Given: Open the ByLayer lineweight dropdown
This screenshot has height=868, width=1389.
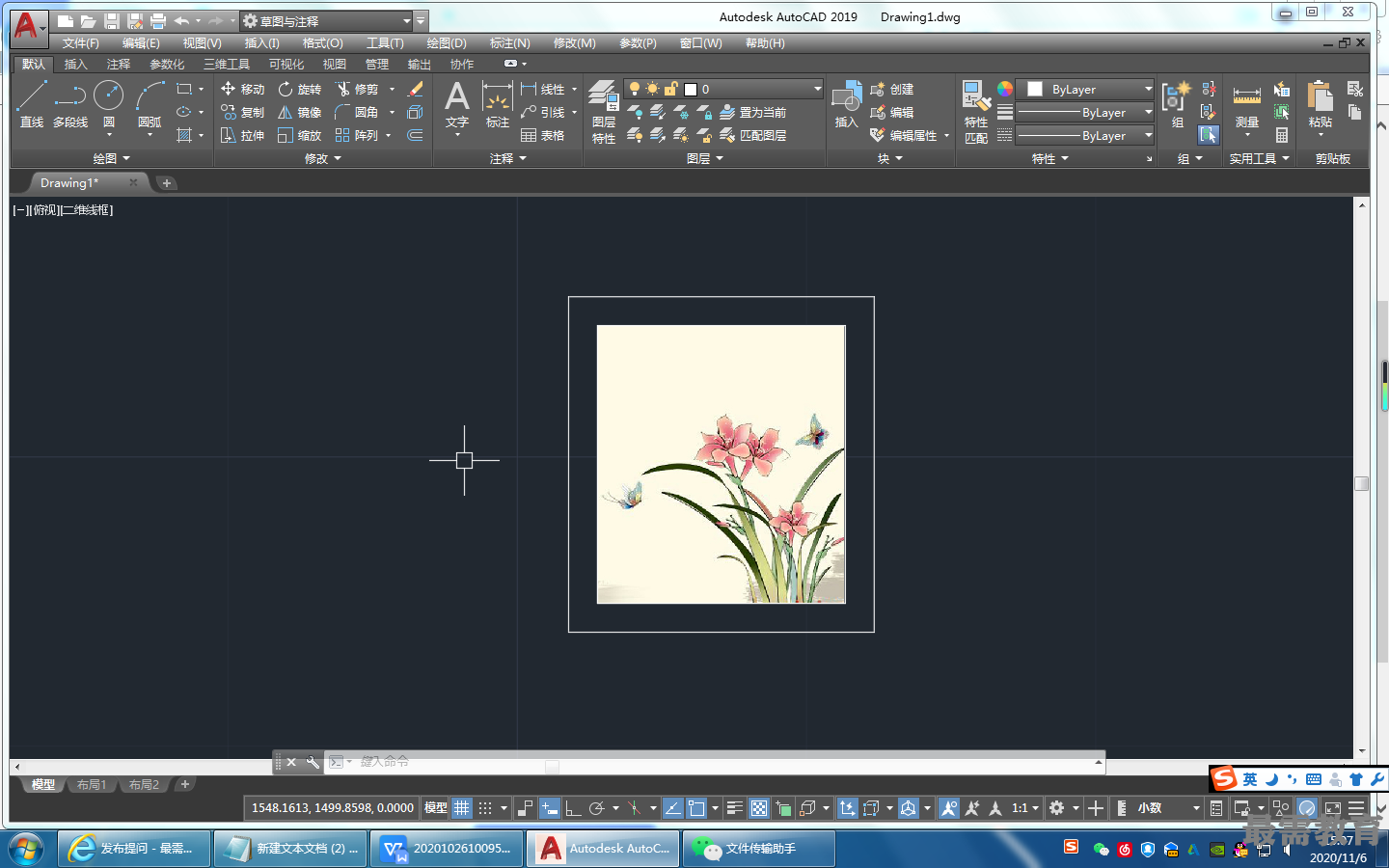Looking at the screenshot, I should pos(1086,112).
